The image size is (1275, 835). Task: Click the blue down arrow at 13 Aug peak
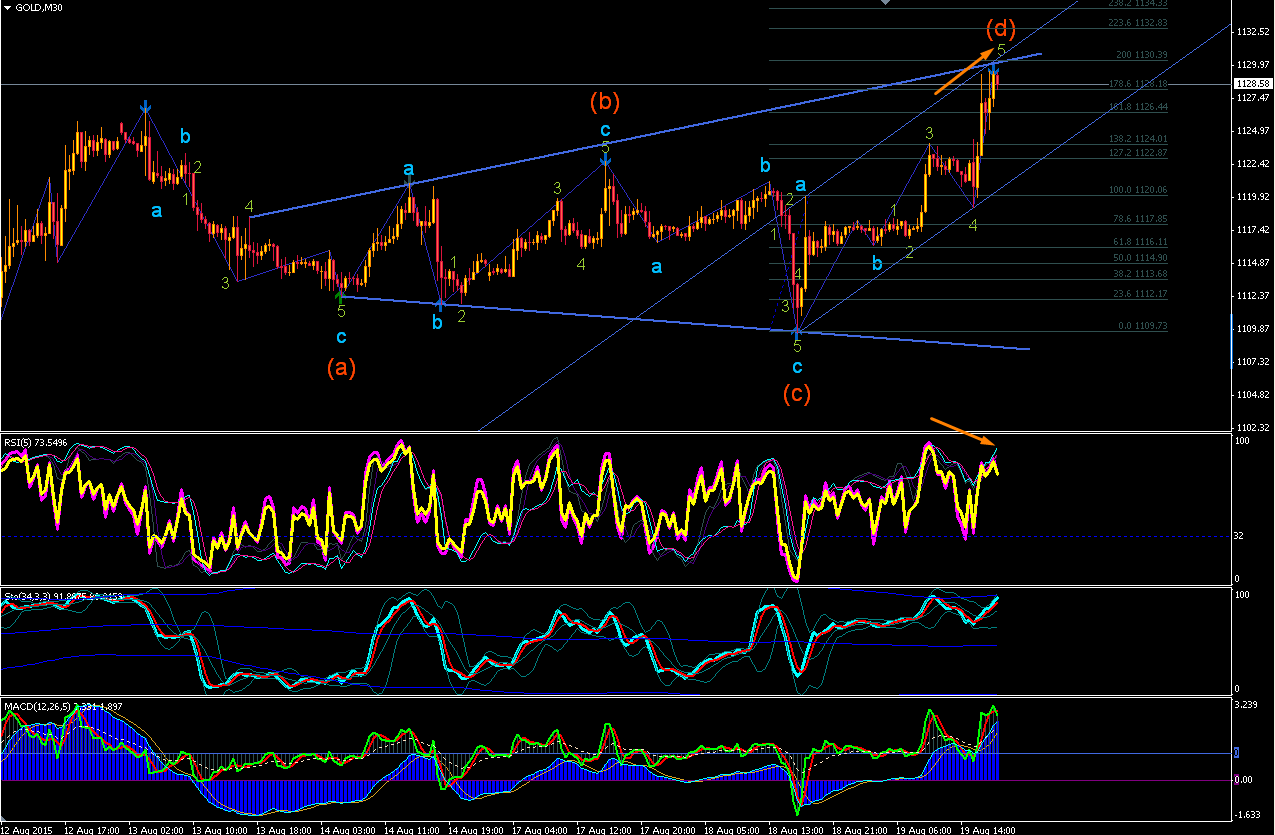(146, 107)
